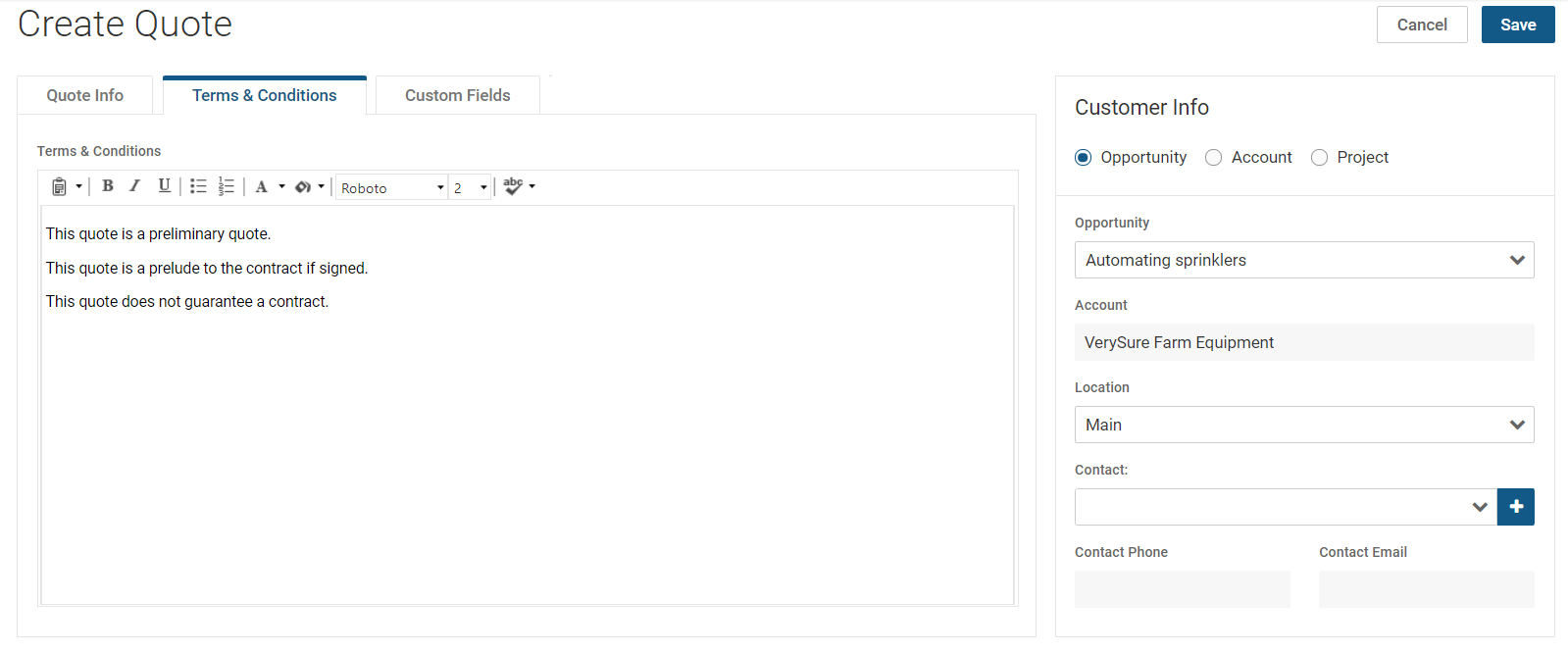
Task: Select the Project radio button
Action: [x=1320, y=158]
